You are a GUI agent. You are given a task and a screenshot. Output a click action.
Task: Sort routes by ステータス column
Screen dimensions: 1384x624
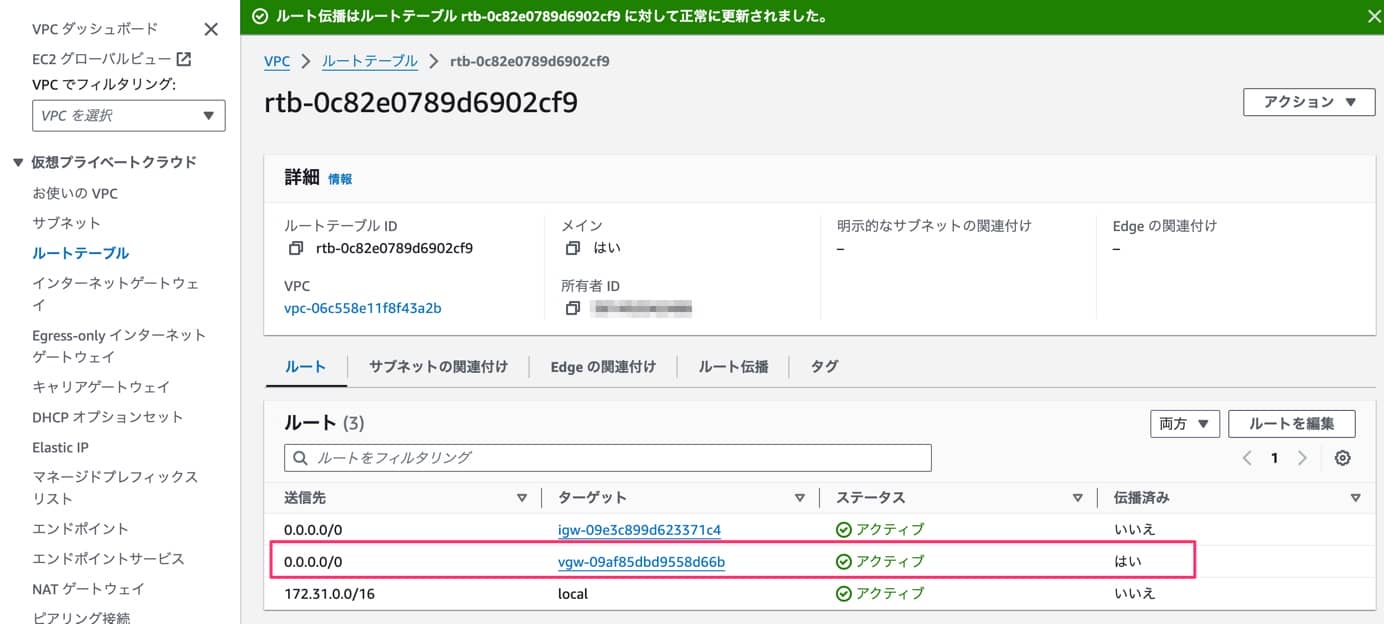pyautogui.click(x=1077, y=497)
